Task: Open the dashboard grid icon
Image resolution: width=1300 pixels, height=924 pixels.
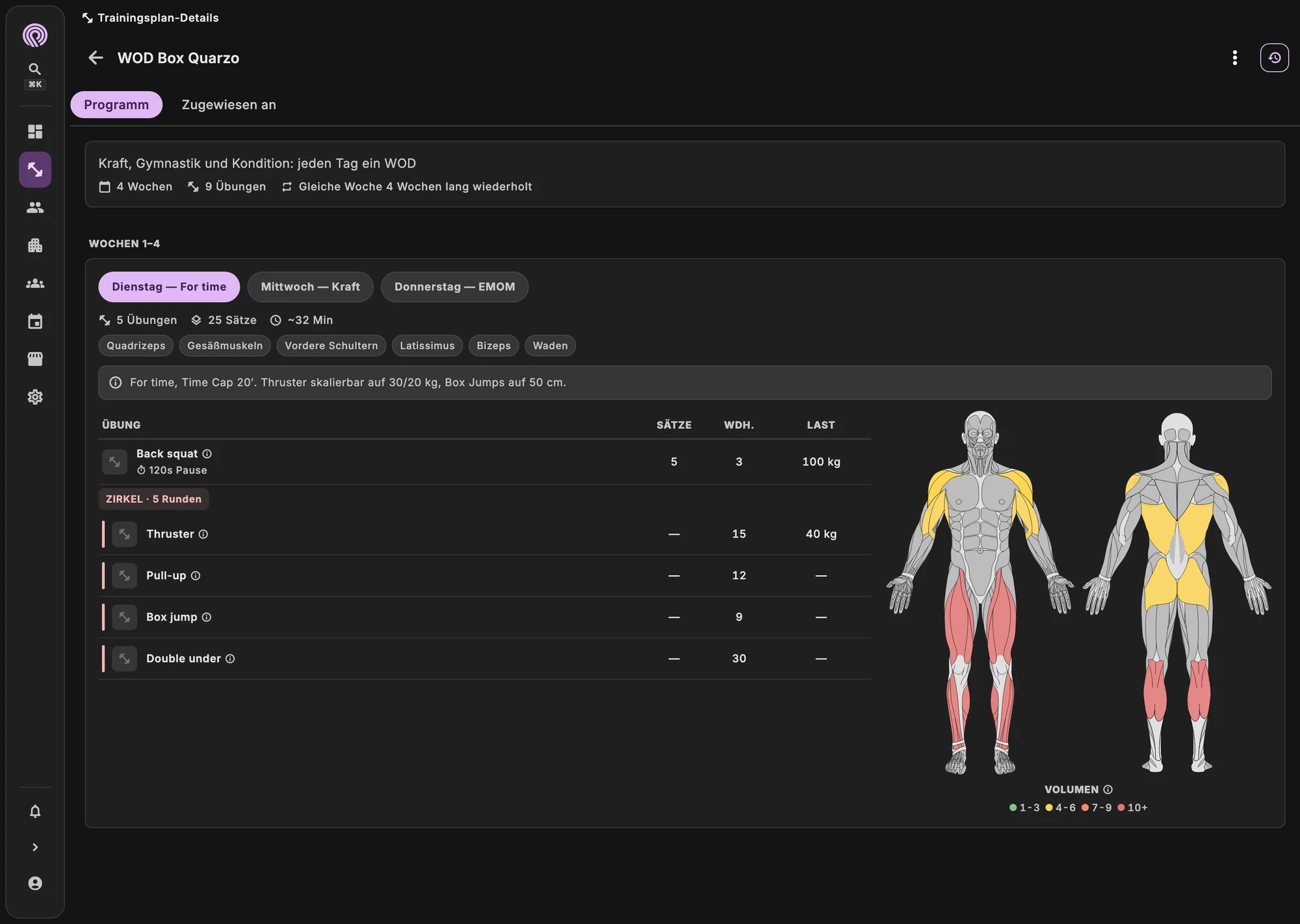Action: [x=35, y=132]
